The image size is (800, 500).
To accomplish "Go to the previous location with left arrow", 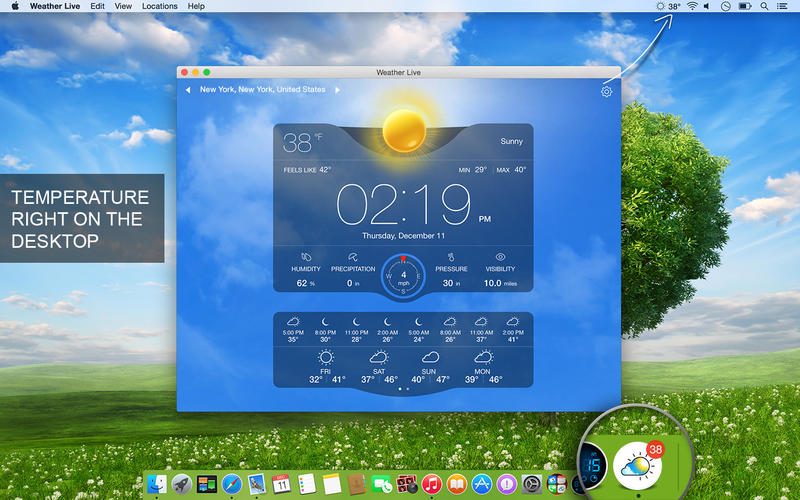I will [187, 90].
